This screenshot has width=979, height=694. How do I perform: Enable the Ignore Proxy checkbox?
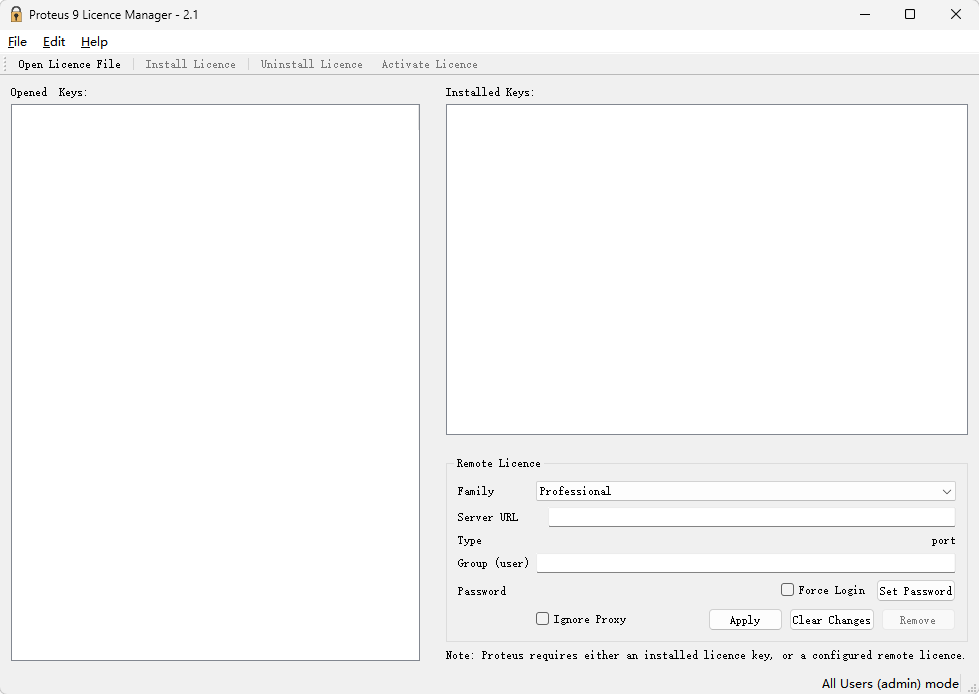[543, 618]
